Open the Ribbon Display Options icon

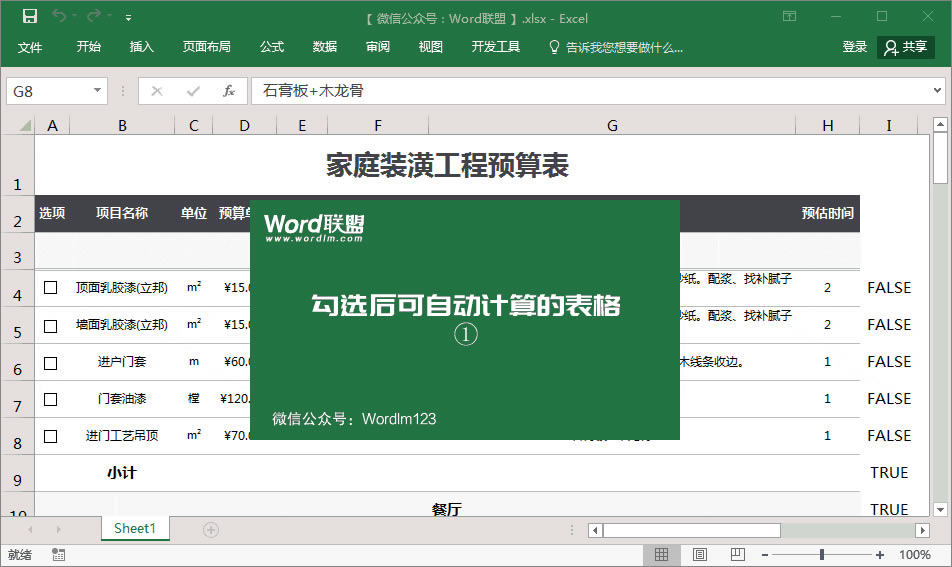click(789, 16)
